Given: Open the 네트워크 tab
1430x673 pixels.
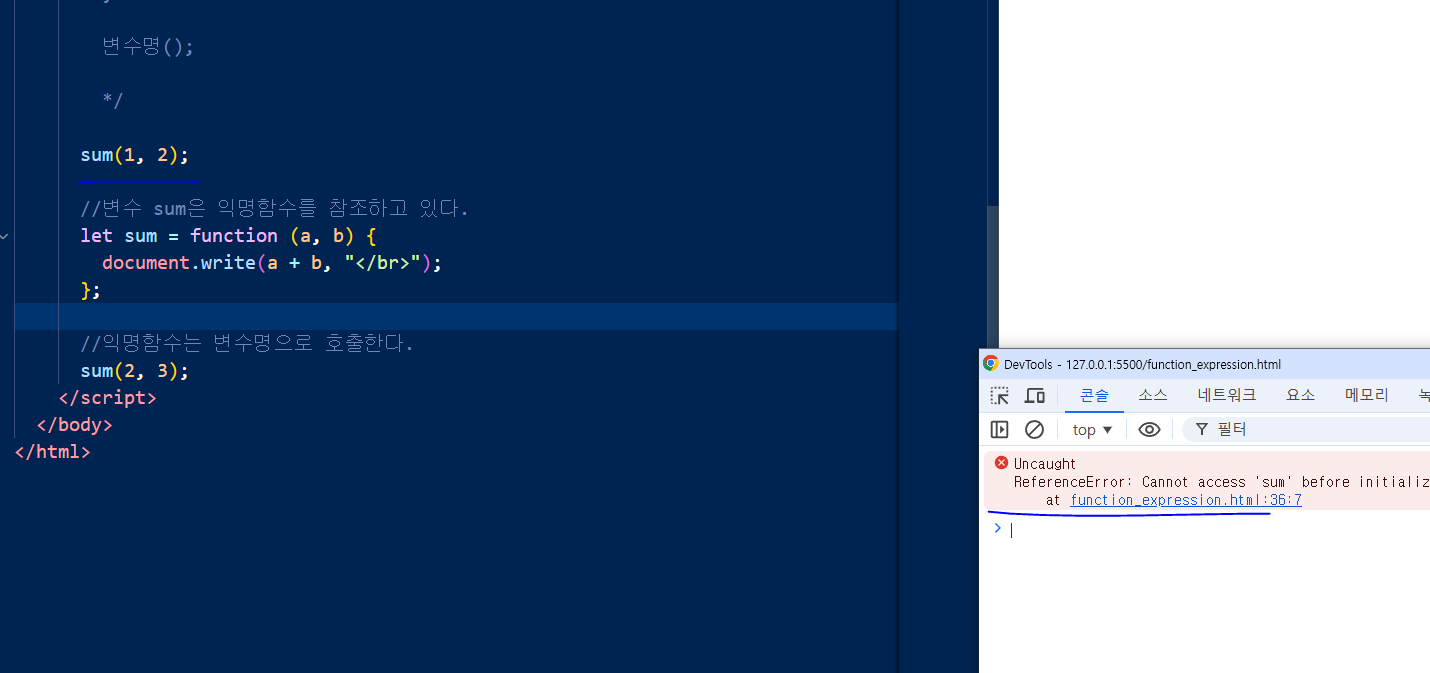Looking at the screenshot, I should click(1227, 395).
